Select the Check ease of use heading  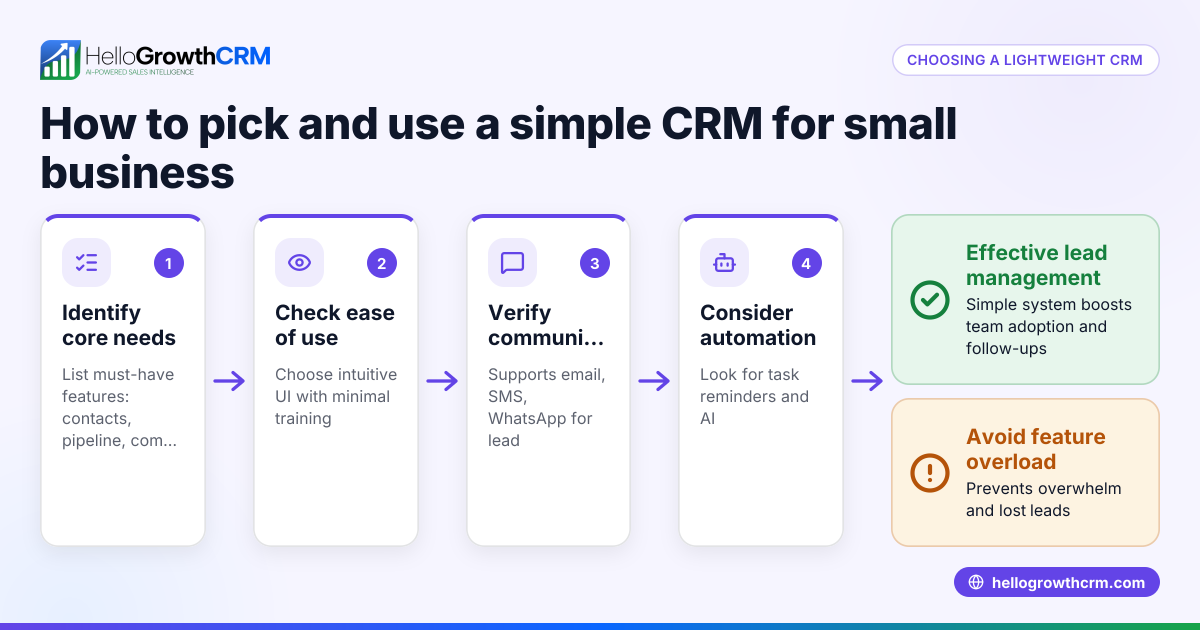point(335,325)
